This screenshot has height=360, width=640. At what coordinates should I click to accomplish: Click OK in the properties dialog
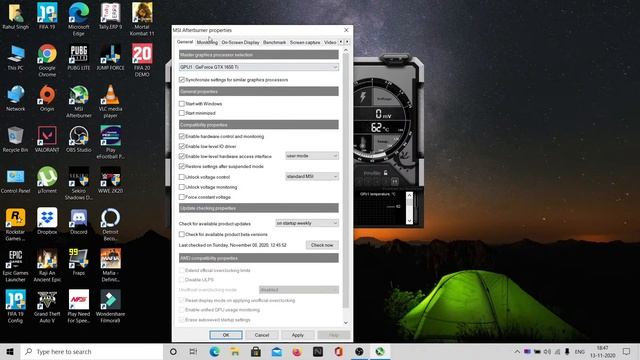tap(226, 335)
